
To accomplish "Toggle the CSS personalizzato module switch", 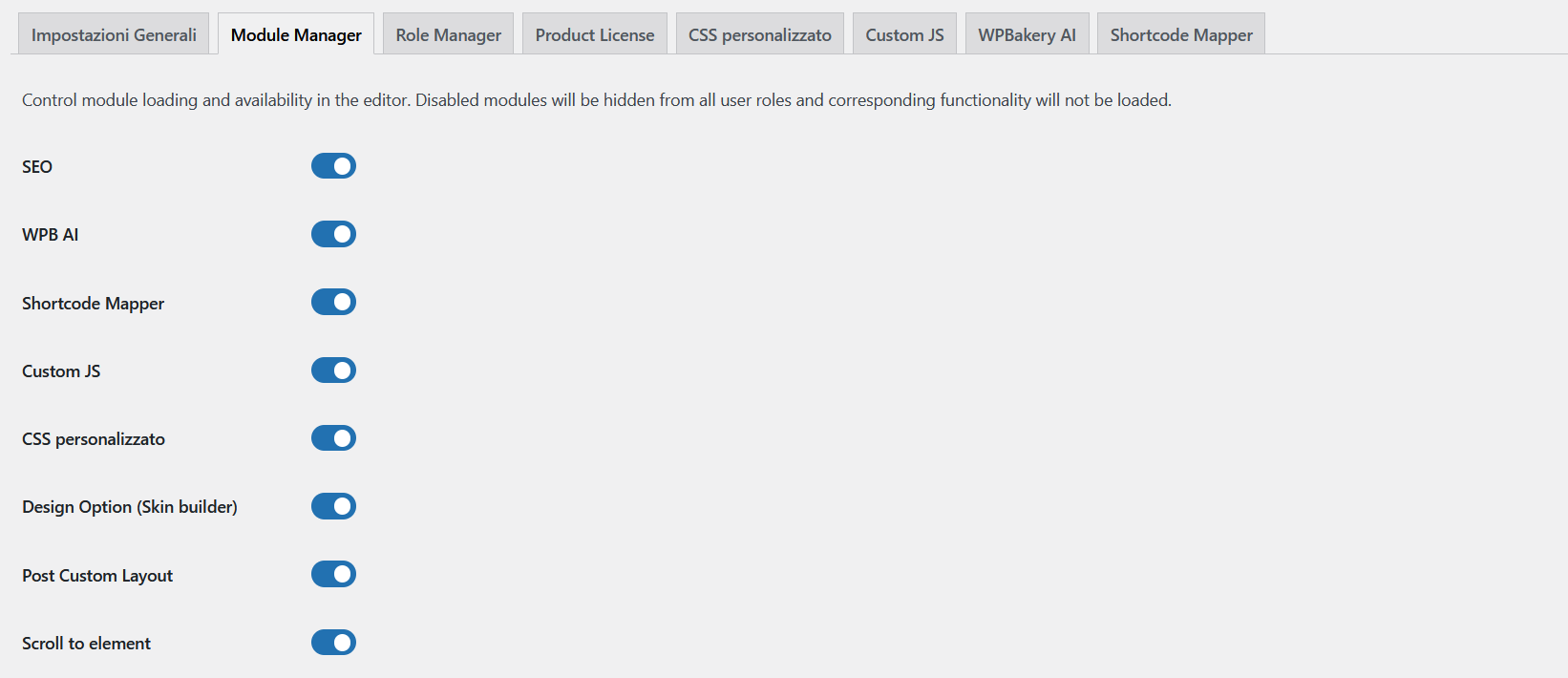I will click(333, 438).
